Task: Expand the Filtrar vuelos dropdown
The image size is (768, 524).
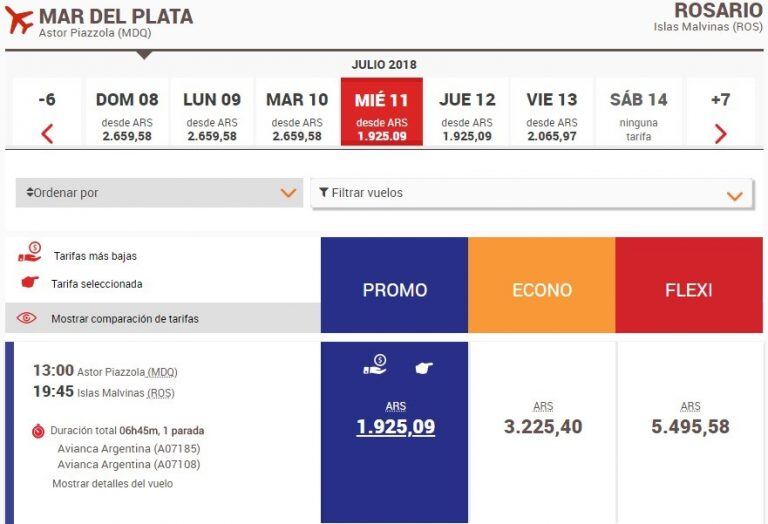Action: (532, 193)
